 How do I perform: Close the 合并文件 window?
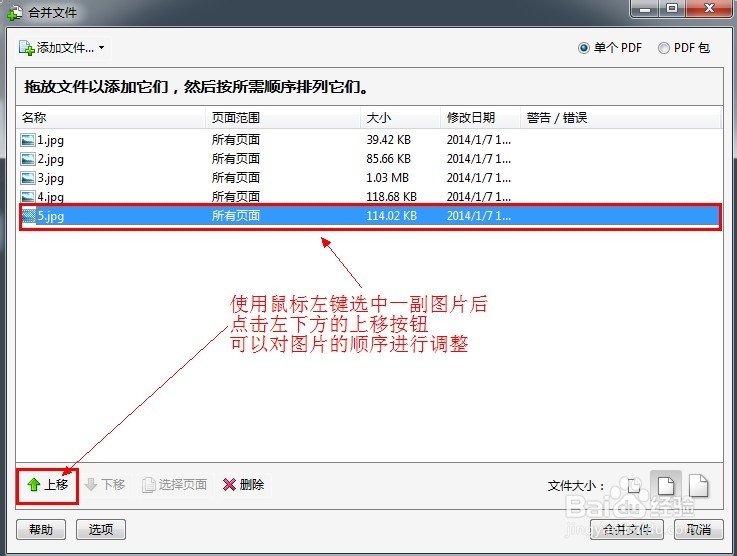coord(709,8)
